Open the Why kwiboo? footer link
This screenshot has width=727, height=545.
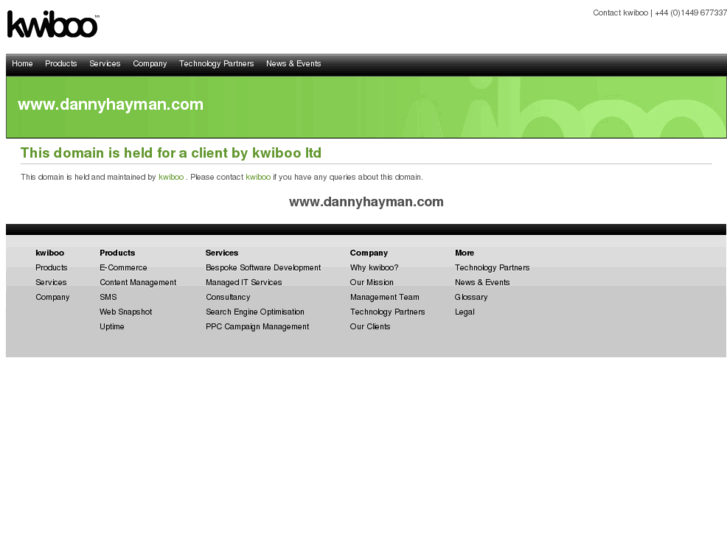point(374,268)
